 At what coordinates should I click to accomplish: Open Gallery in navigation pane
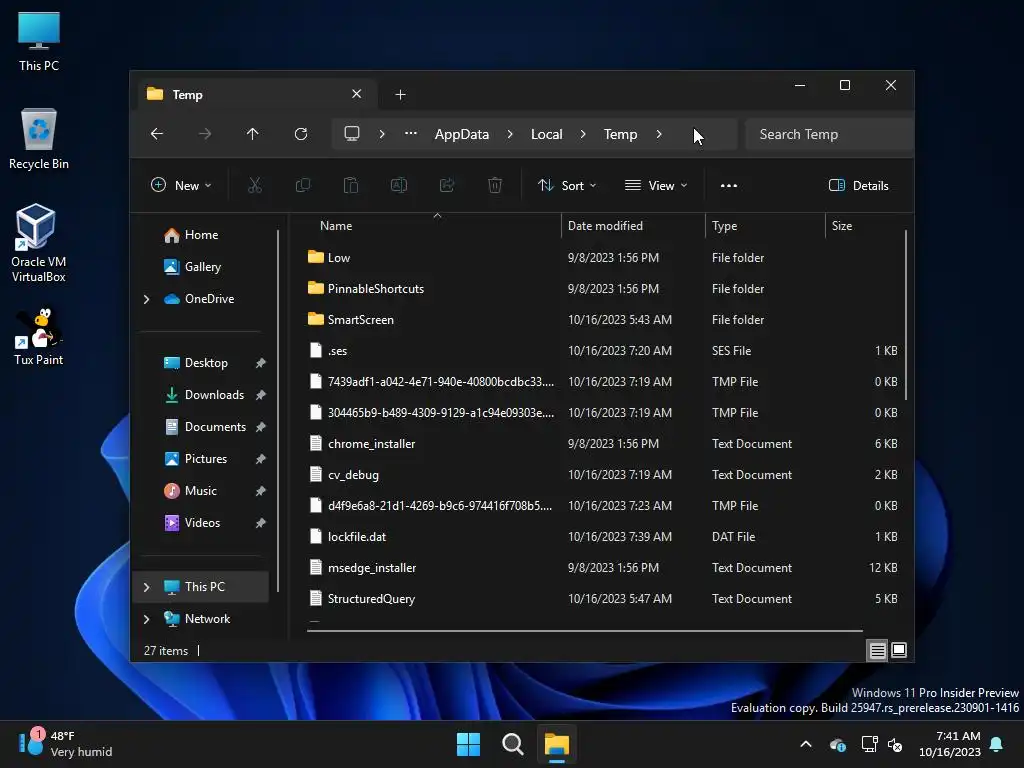point(202,266)
